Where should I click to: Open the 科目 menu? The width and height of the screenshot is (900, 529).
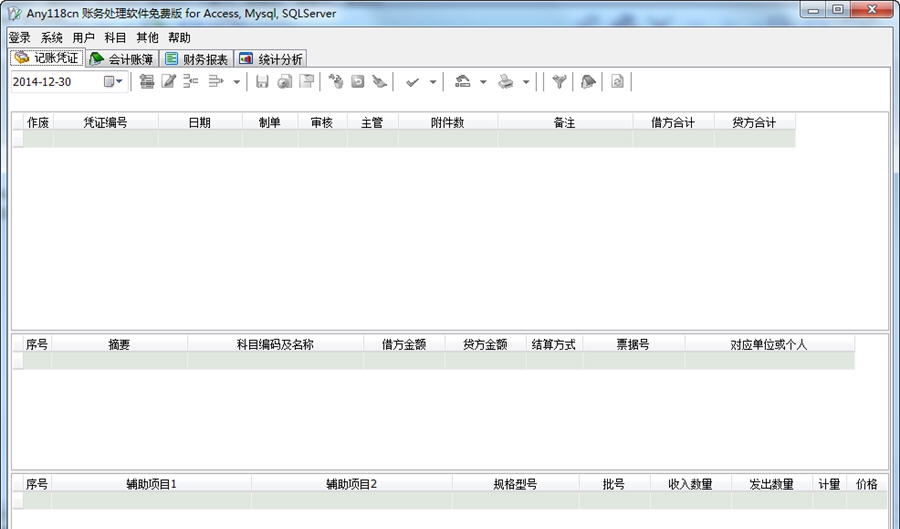[115, 38]
